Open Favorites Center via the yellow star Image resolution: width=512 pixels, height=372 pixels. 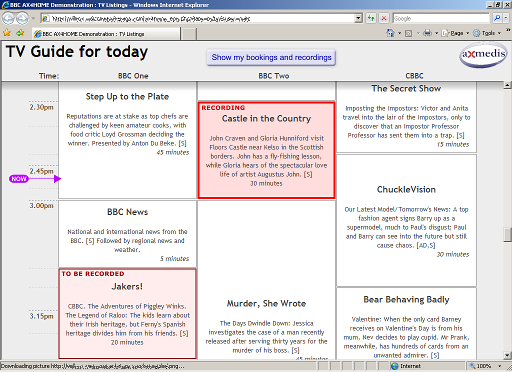tap(7, 33)
